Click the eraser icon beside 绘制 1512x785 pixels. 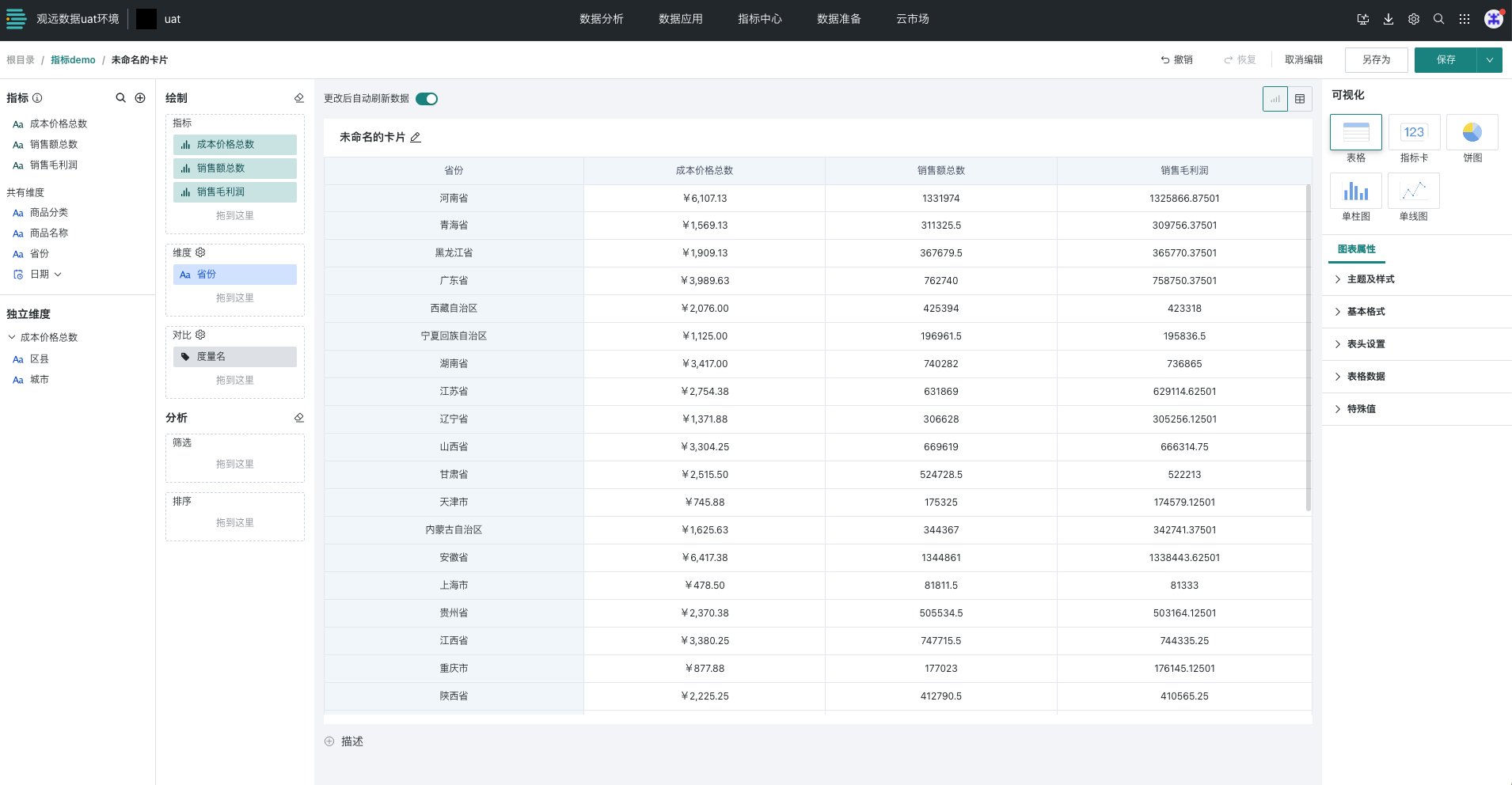coord(298,98)
